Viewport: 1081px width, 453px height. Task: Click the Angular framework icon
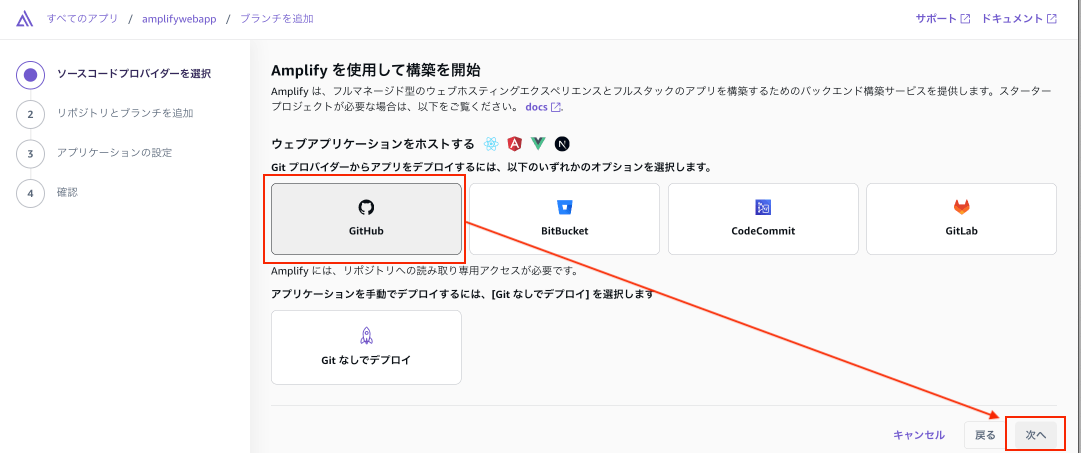pyautogui.click(x=514, y=144)
